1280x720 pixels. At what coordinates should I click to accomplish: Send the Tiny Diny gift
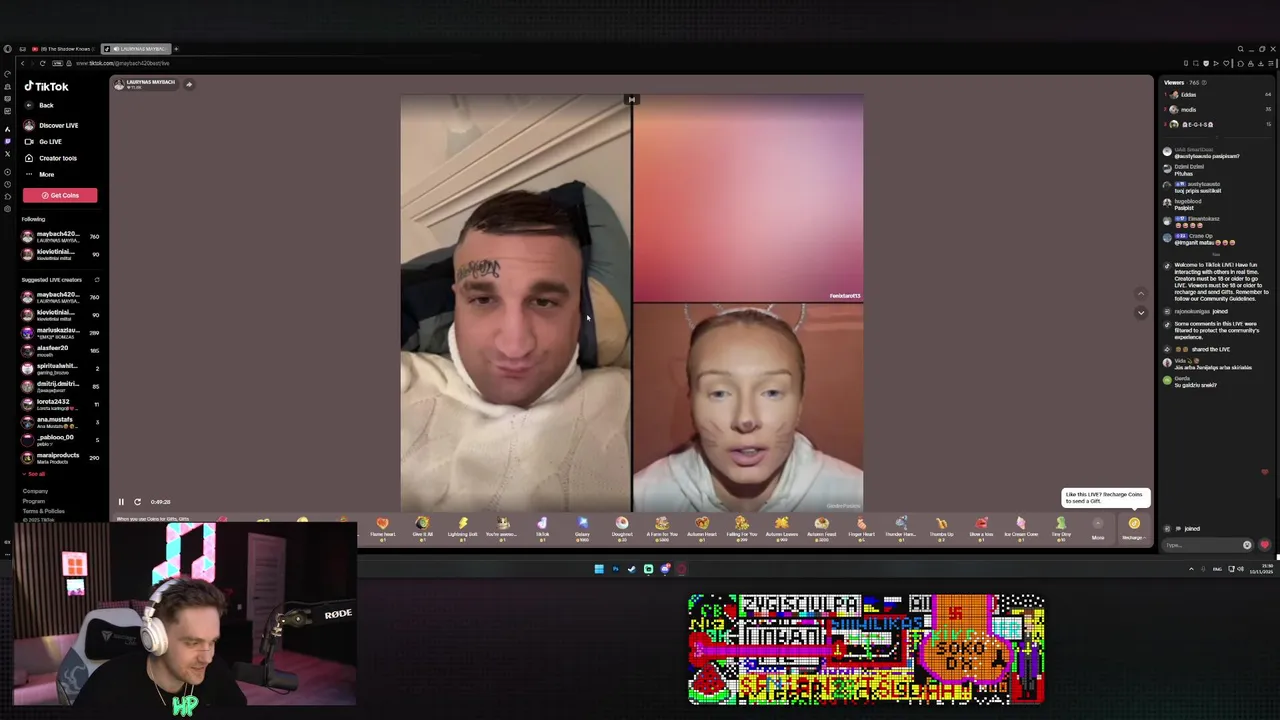[x=1061, y=527]
